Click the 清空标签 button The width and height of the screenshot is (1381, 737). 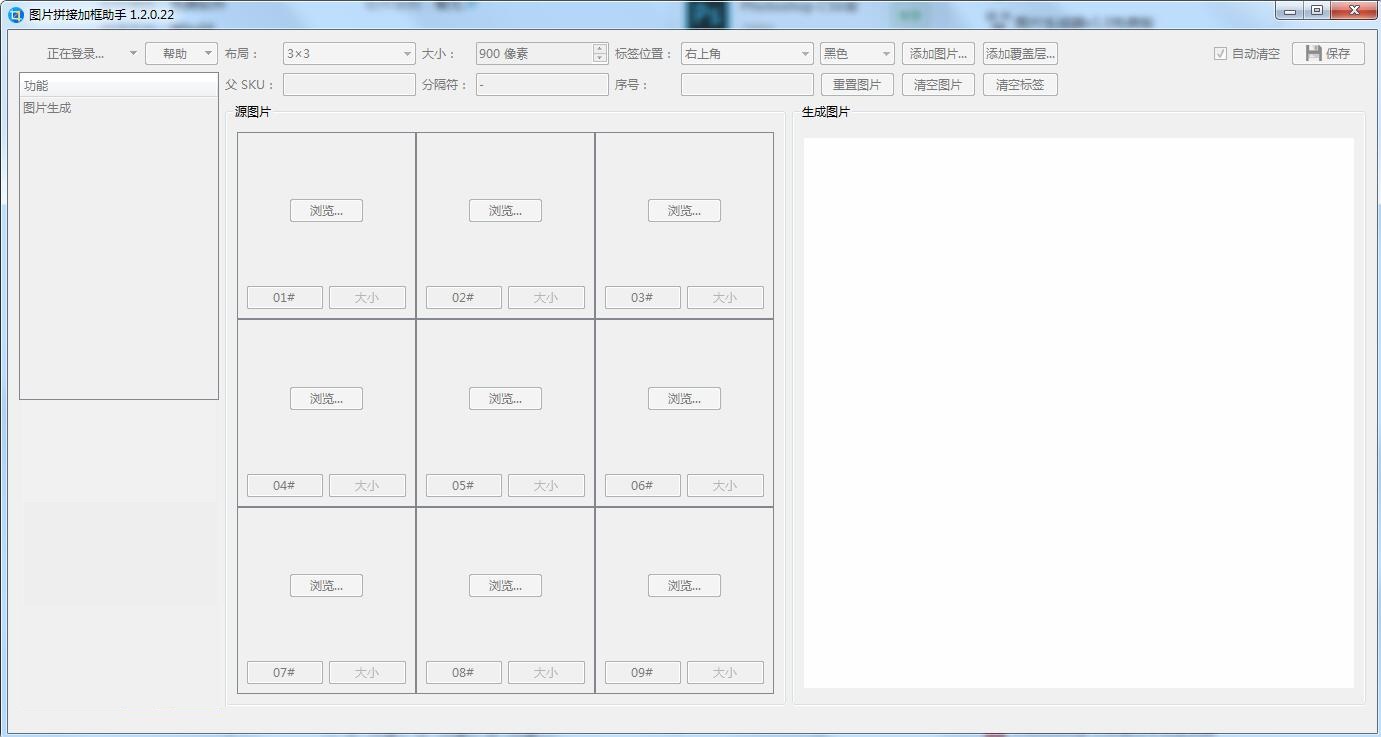coord(1020,85)
